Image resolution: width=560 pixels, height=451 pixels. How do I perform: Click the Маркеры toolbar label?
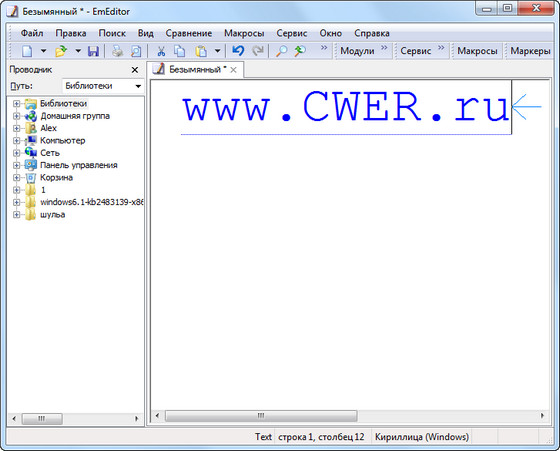(530, 51)
